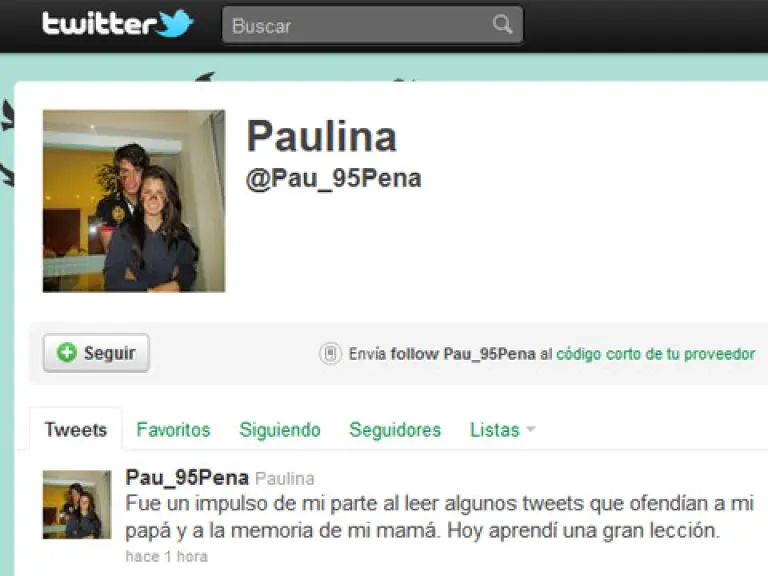768x576 pixels.
Task: Click the small tweet avatar thumbnail
Action: pos(77,504)
